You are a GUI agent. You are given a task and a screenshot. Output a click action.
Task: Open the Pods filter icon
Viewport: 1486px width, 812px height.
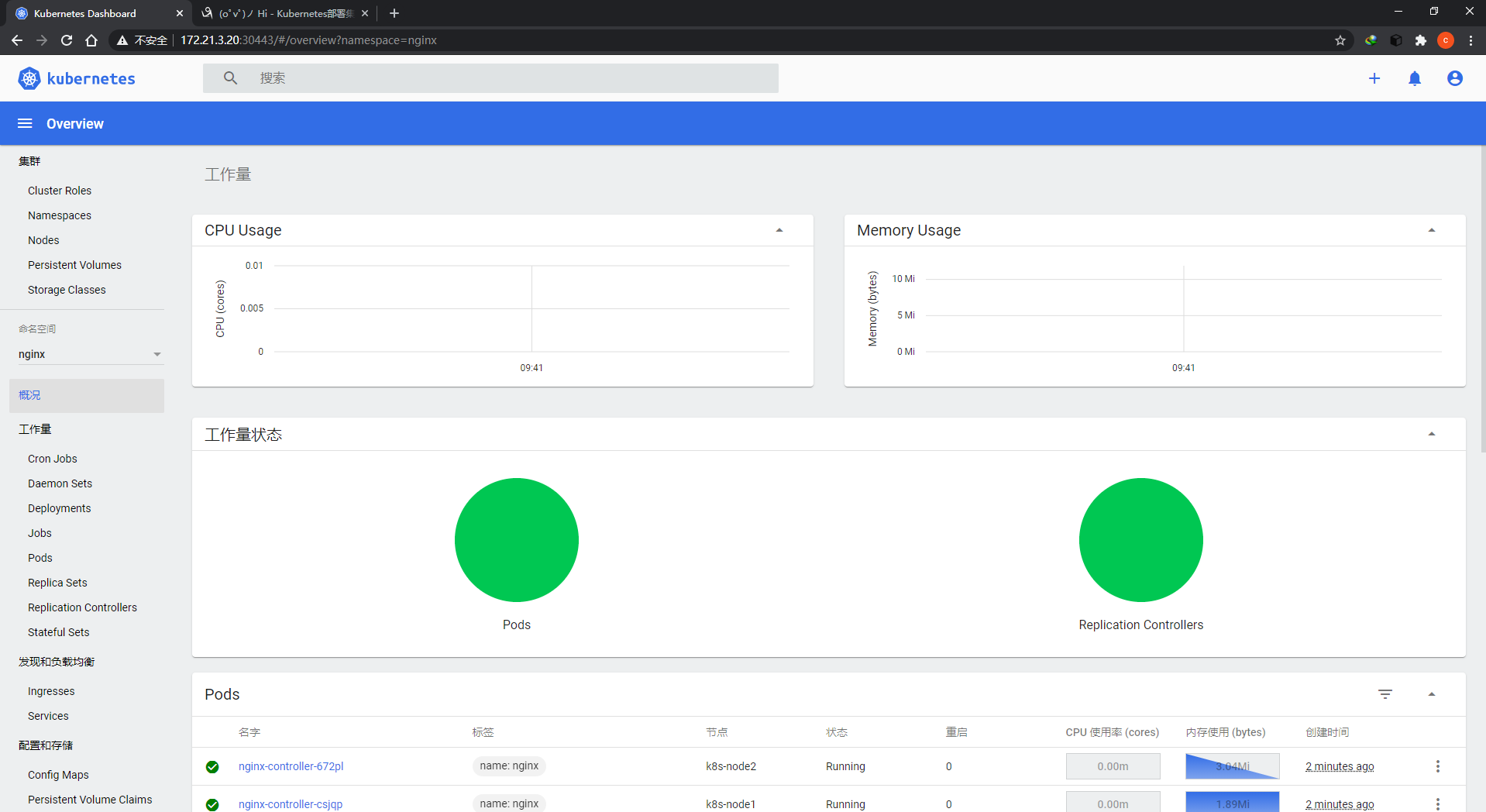click(1385, 694)
